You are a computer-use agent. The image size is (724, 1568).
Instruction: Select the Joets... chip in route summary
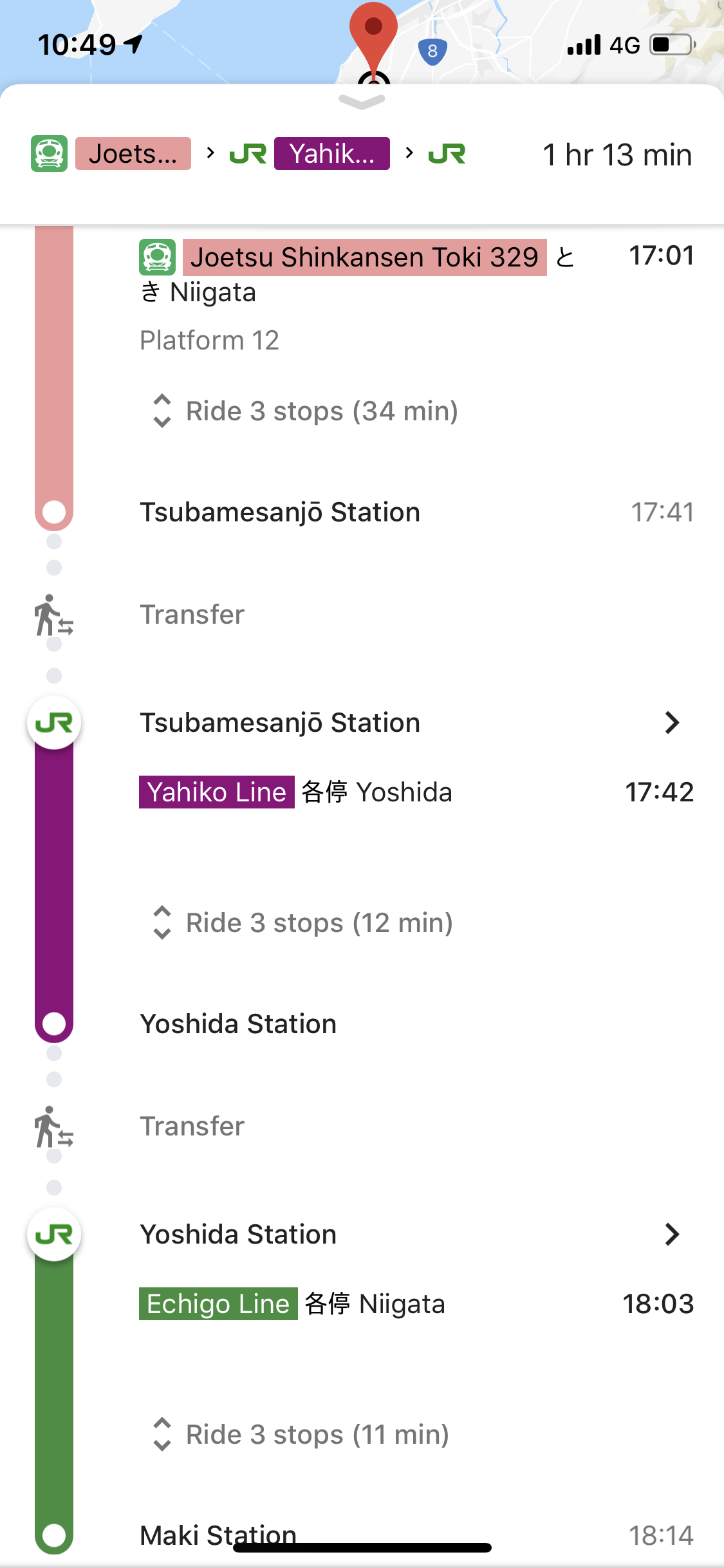click(x=133, y=154)
